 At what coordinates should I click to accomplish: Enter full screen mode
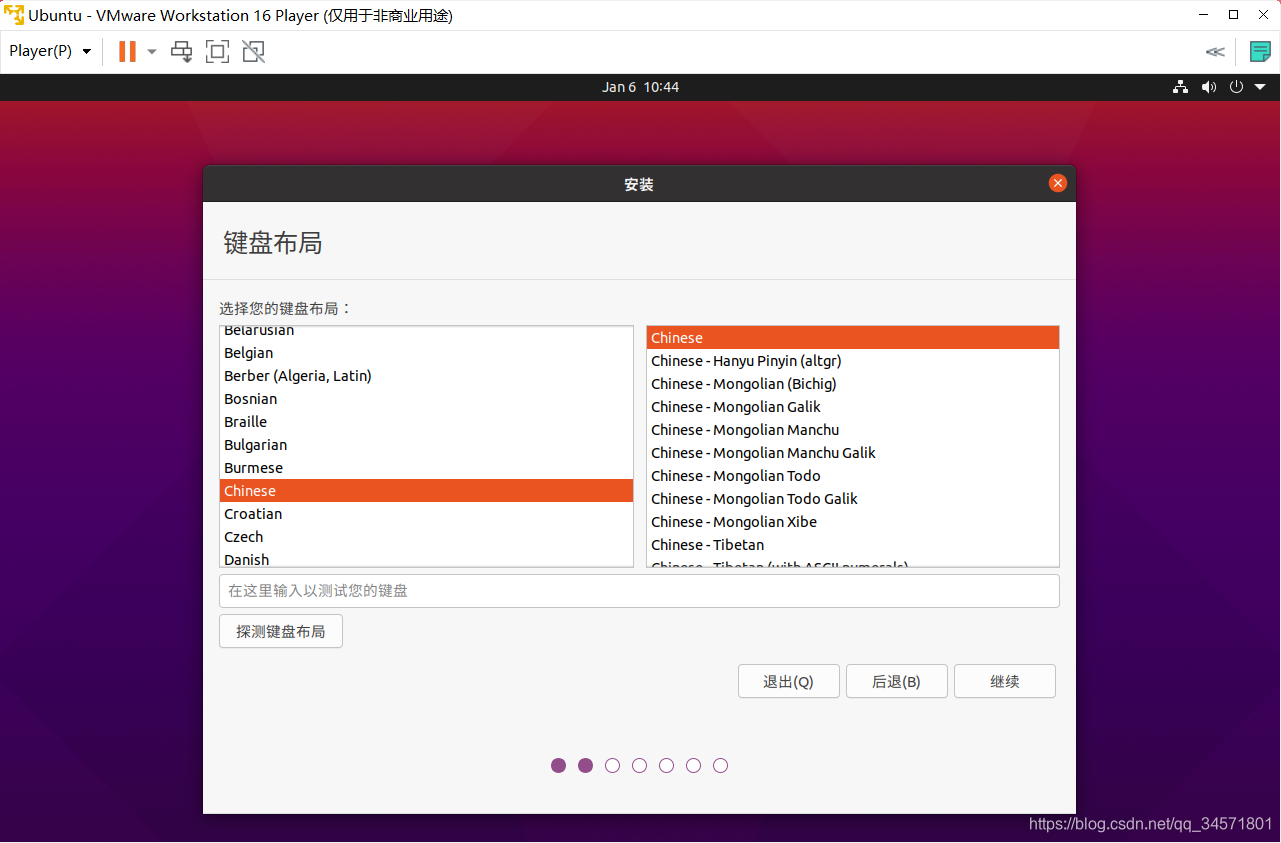[x=217, y=51]
